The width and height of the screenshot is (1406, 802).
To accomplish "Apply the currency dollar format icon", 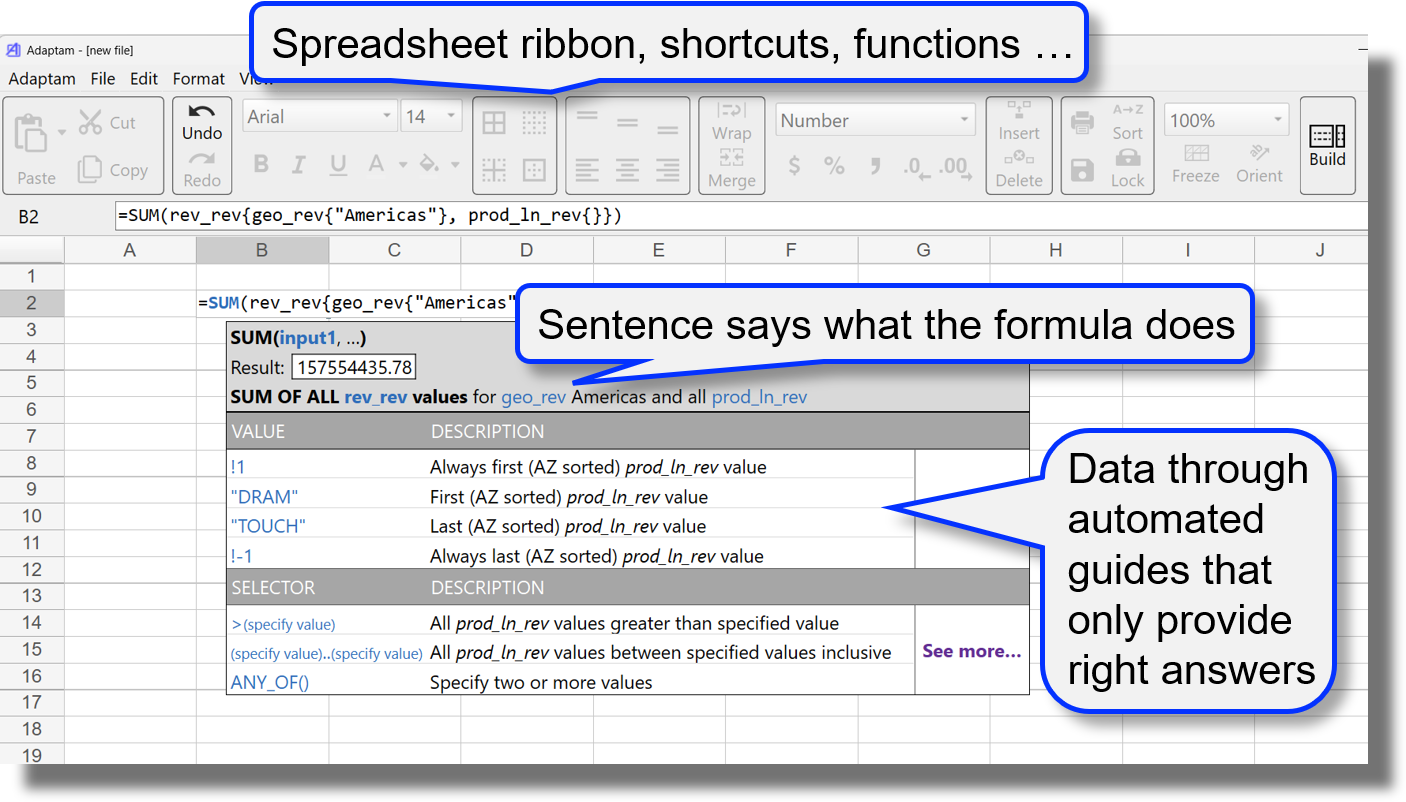I will click(x=793, y=167).
